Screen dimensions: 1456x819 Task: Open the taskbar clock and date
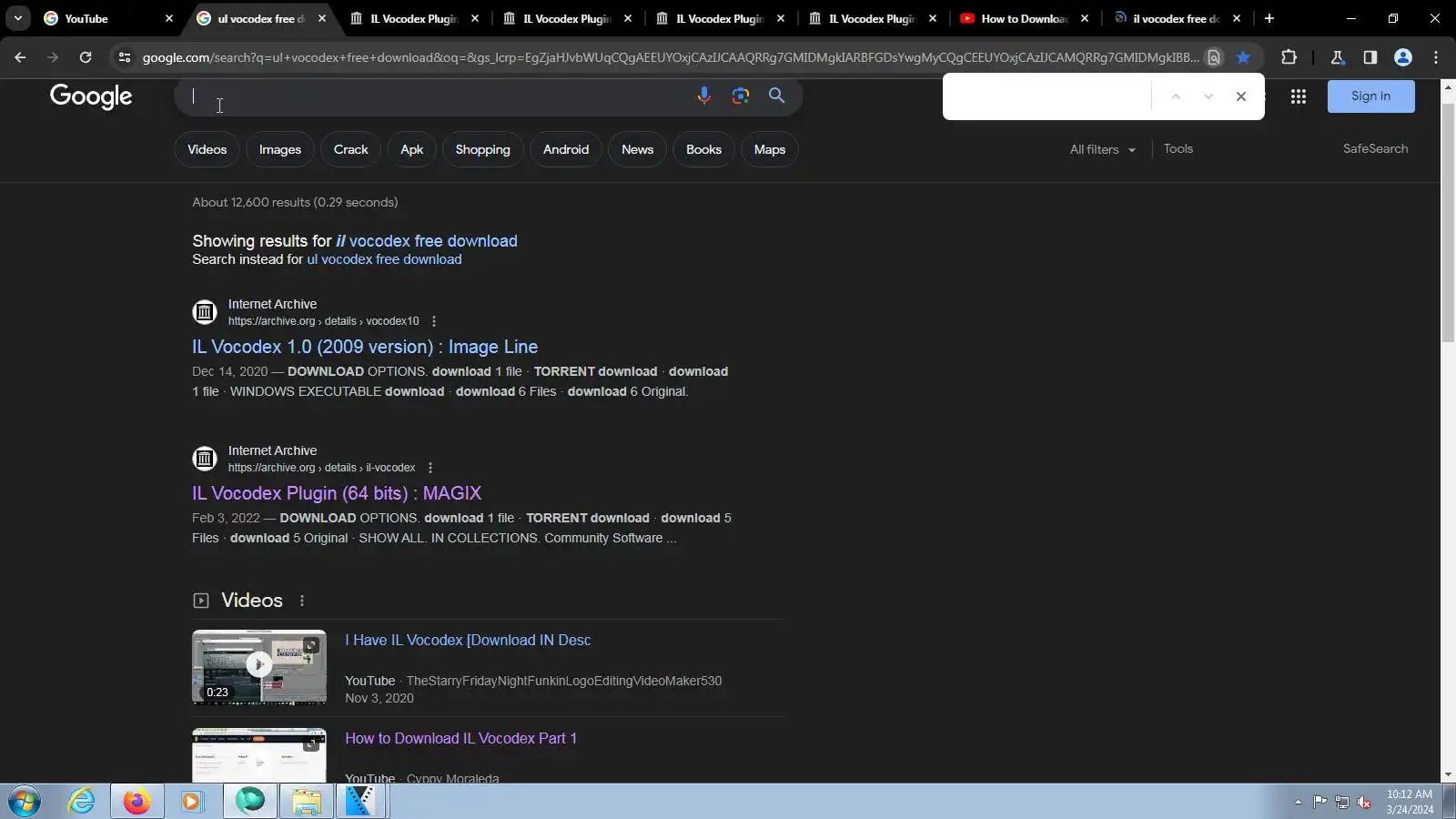pos(1410,802)
